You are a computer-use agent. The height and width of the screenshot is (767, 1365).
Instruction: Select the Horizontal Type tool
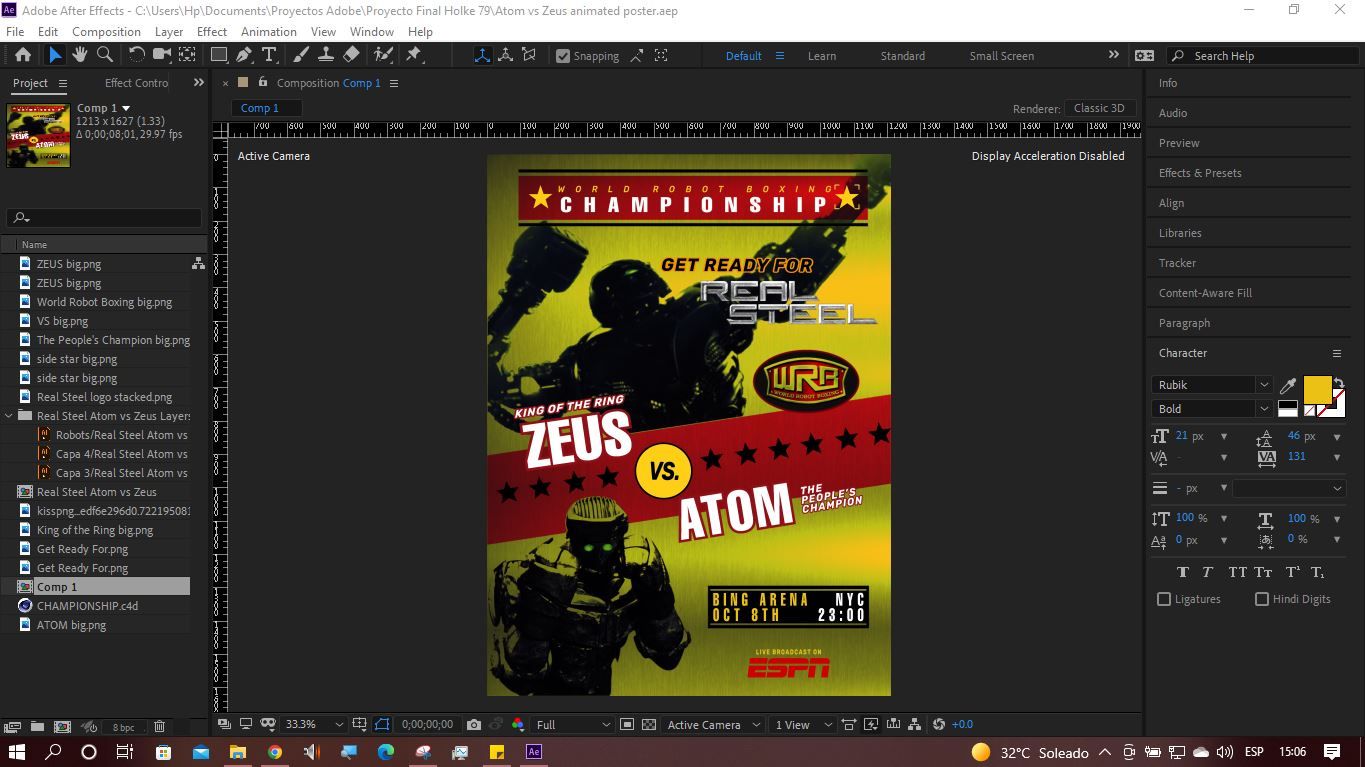click(269, 56)
